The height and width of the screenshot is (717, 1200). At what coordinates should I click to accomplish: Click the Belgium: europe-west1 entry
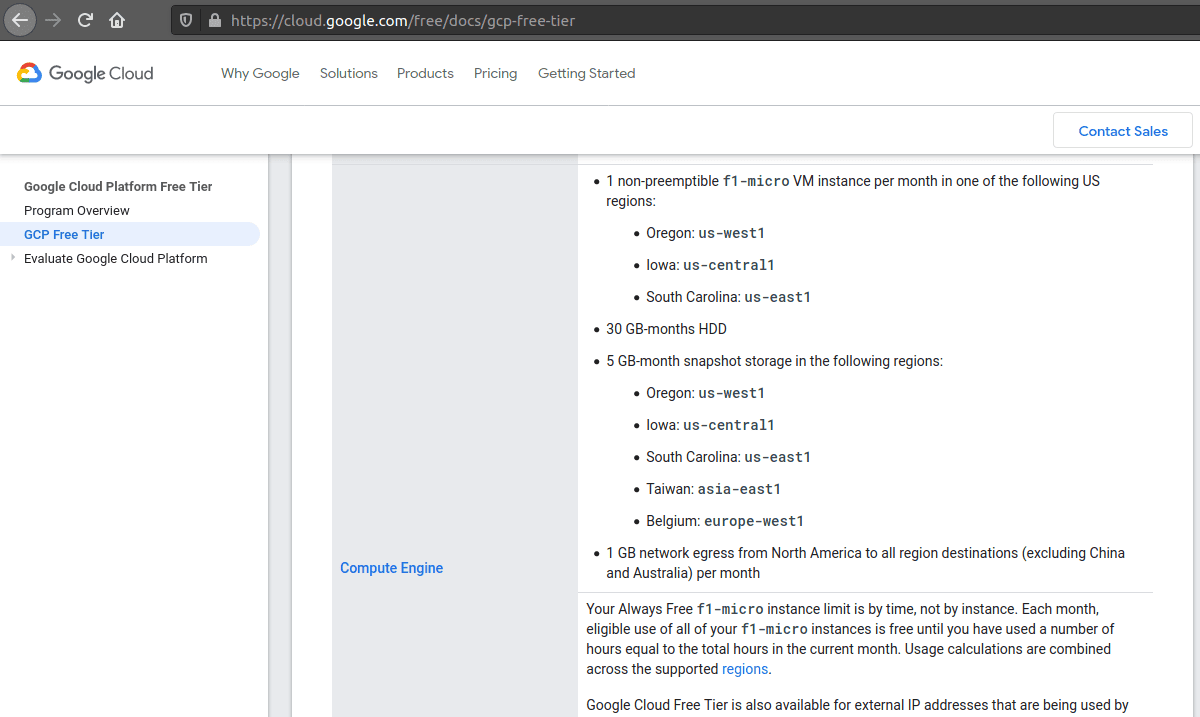pyautogui.click(x=725, y=521)
